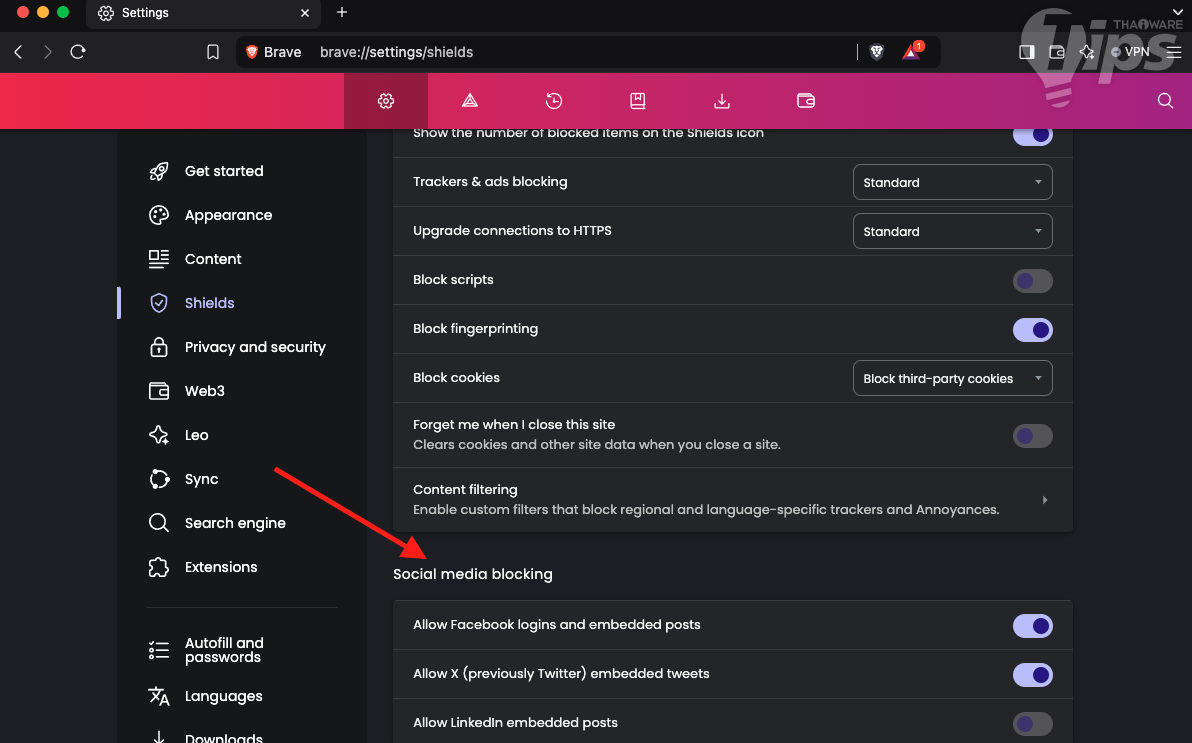Search settings with the magnifier icon

(1165, 100)
